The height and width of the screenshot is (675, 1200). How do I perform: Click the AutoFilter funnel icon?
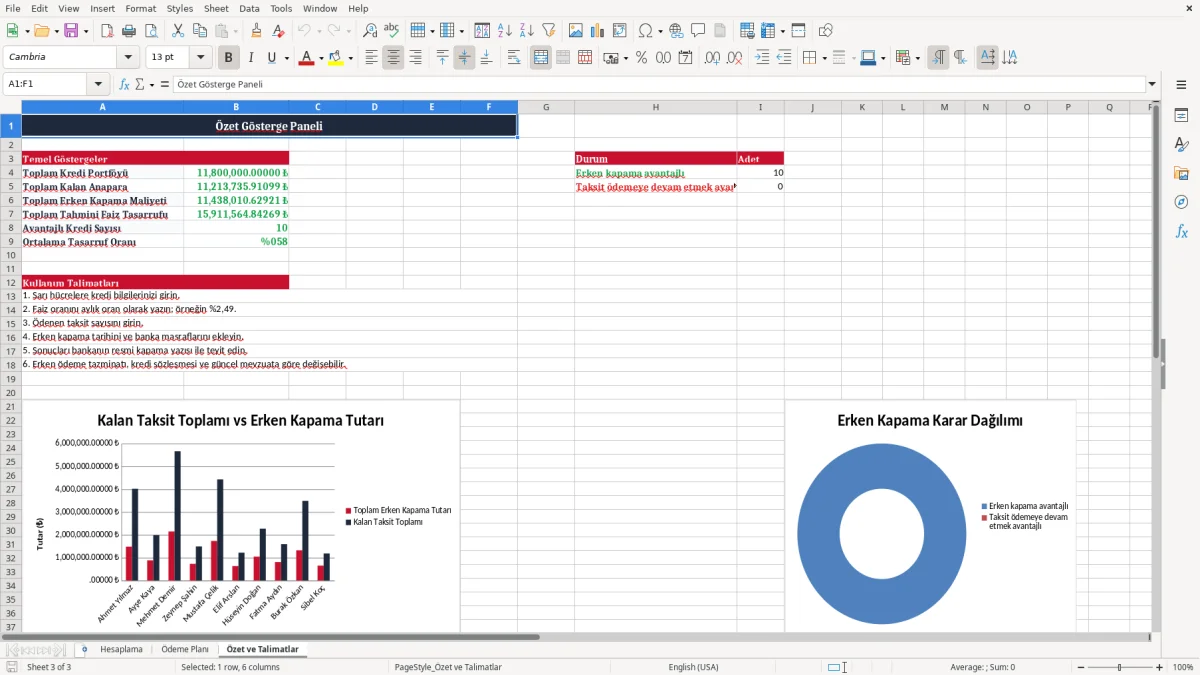[x=548, y=31]
